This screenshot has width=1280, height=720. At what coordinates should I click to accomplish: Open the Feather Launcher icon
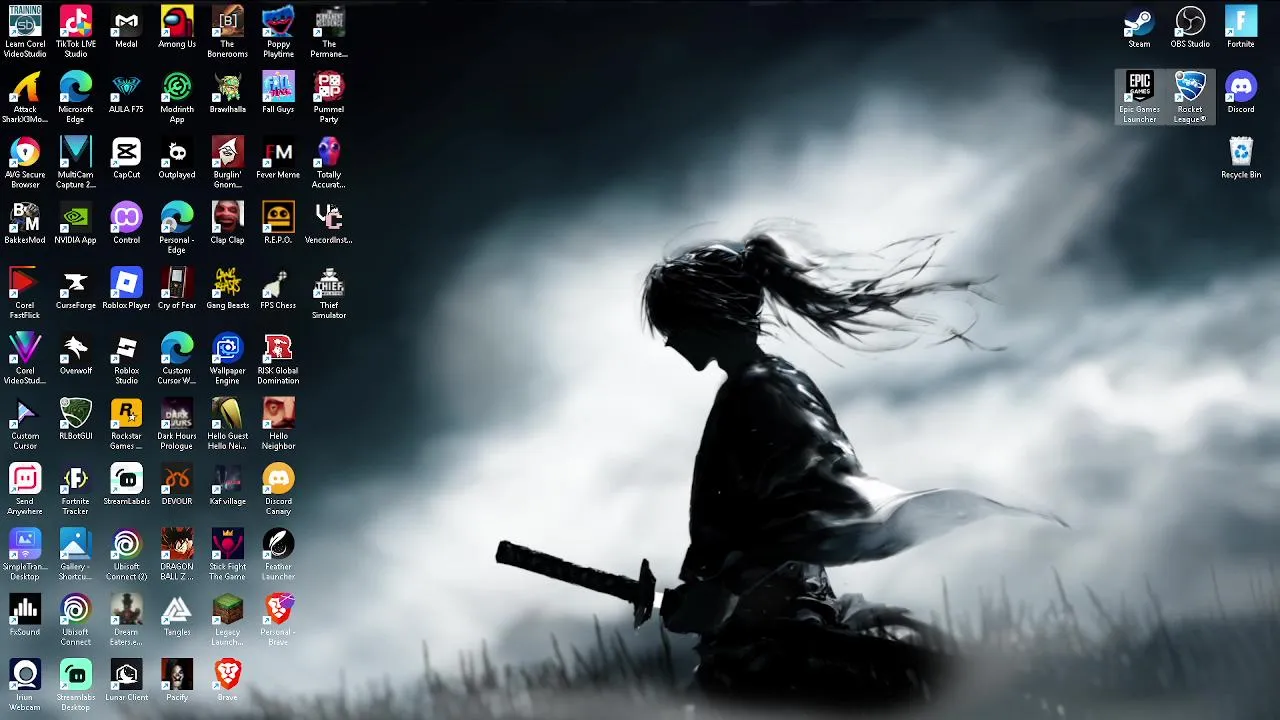coord(278,544)
